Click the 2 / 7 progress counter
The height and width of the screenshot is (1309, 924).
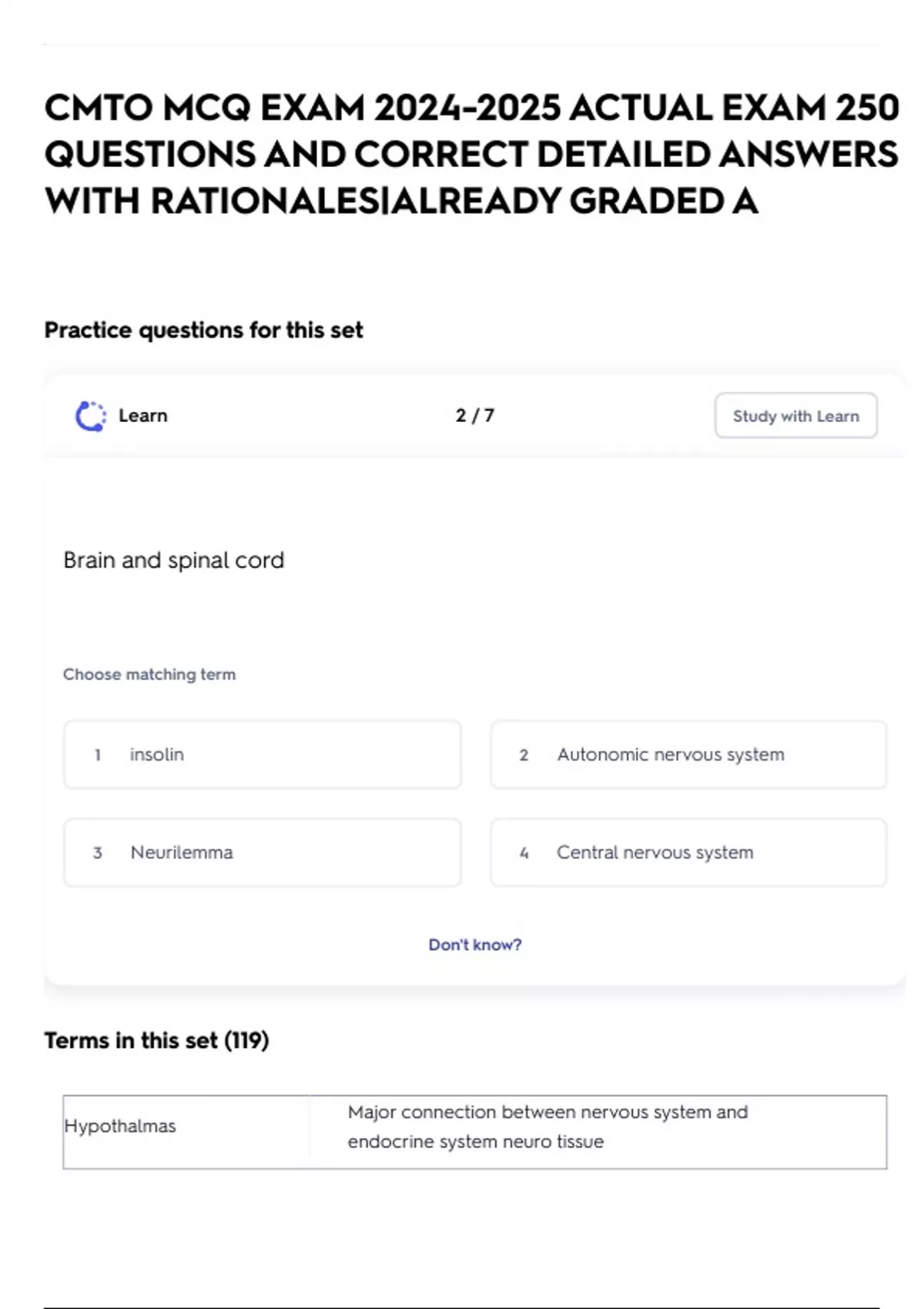pos(474,416)
